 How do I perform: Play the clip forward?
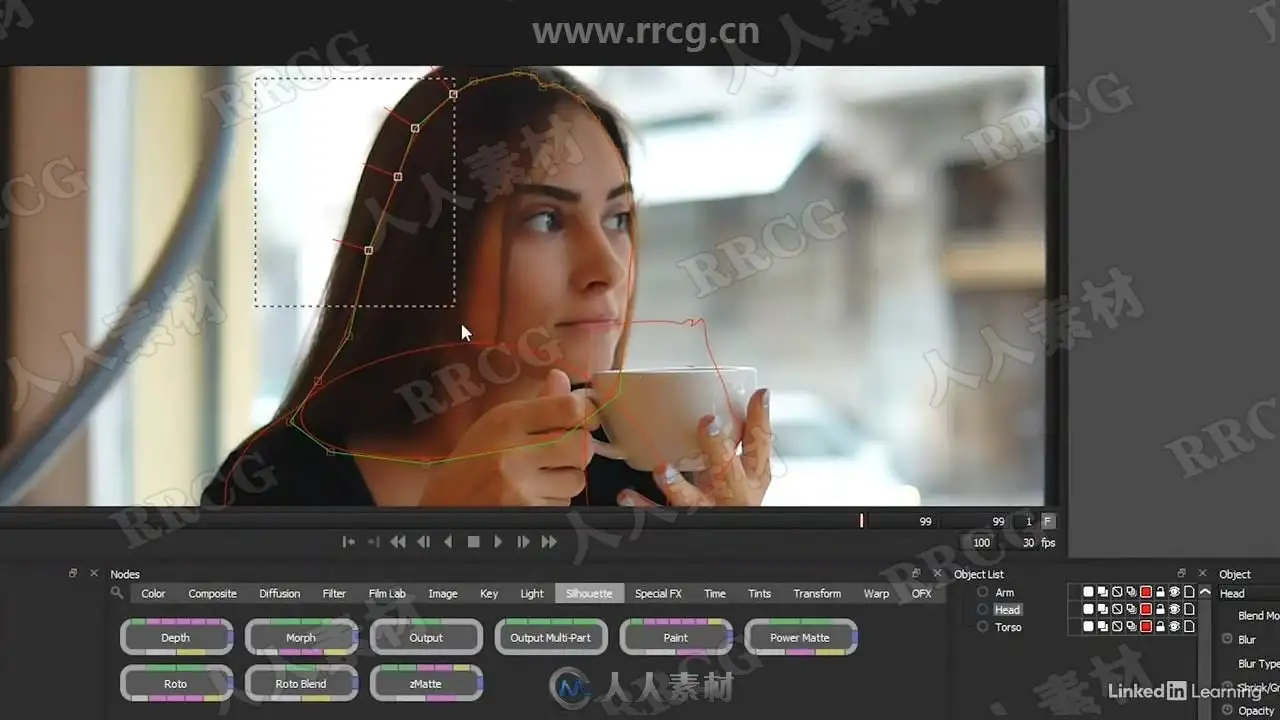498,542
